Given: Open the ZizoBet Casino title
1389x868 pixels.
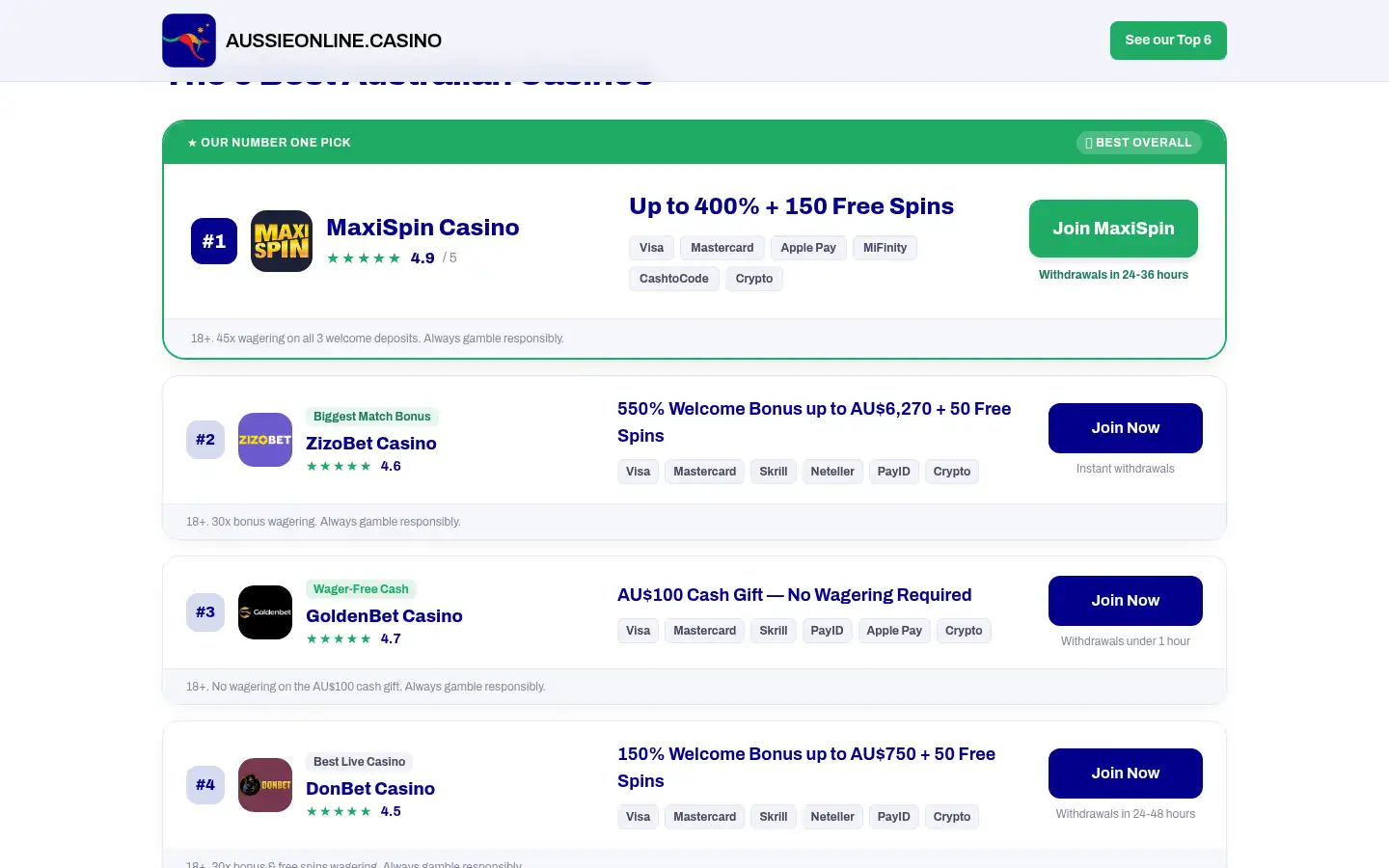Looking at the screenshot, I should tap(371, 444).
